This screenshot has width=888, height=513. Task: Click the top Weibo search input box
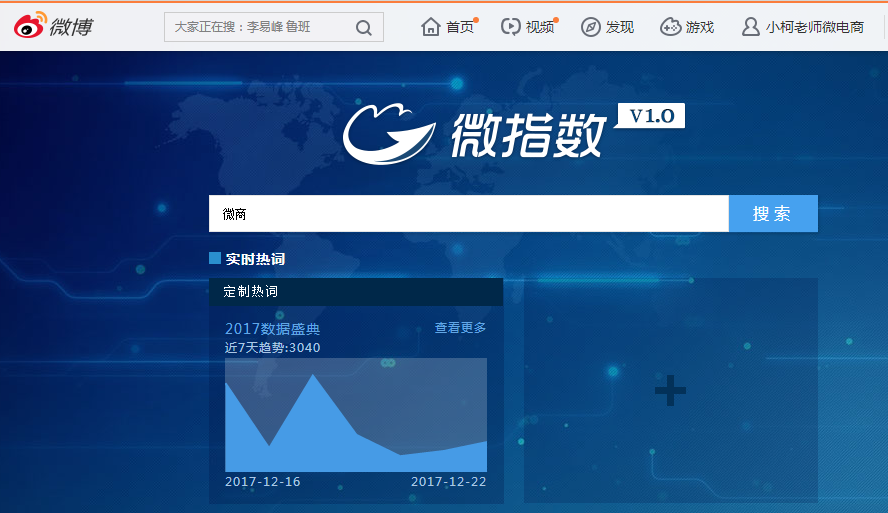coord(260,27)
